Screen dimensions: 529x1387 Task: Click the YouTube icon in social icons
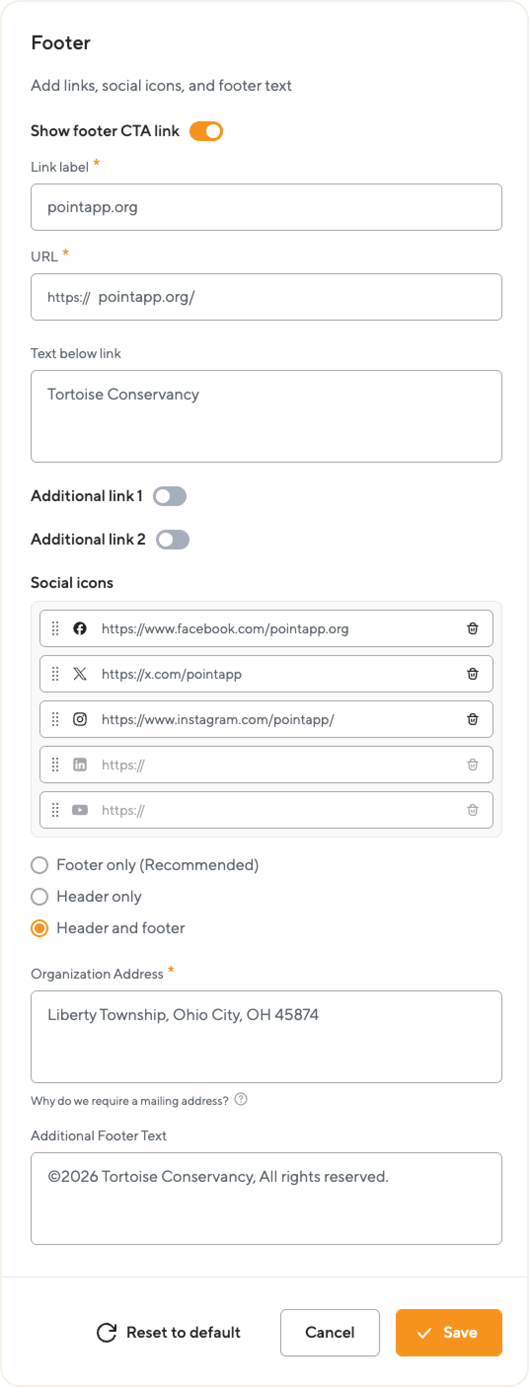click(x=80, y=810)
